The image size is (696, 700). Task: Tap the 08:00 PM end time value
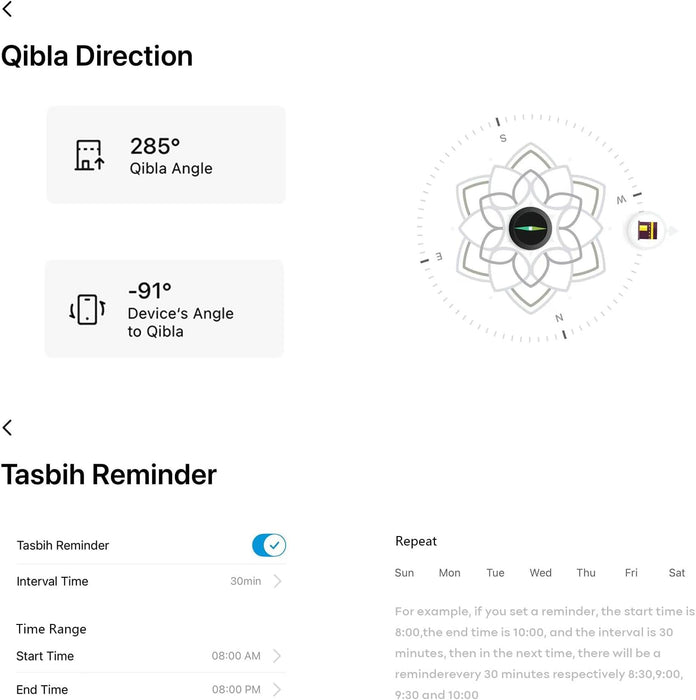click(x=236, y=689)
